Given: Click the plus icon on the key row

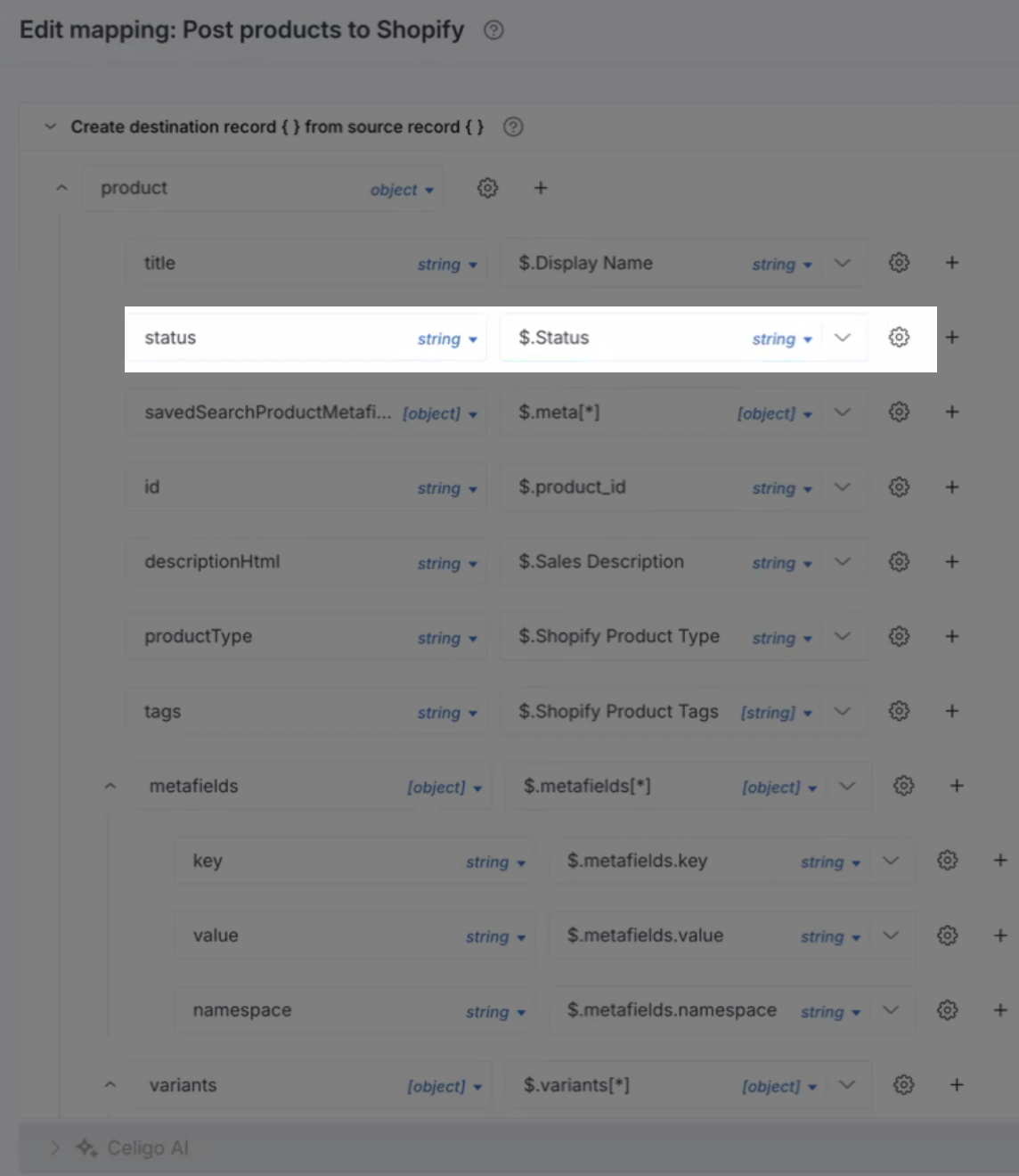Looking at the screenshot, I should [x=1000, y=861].
